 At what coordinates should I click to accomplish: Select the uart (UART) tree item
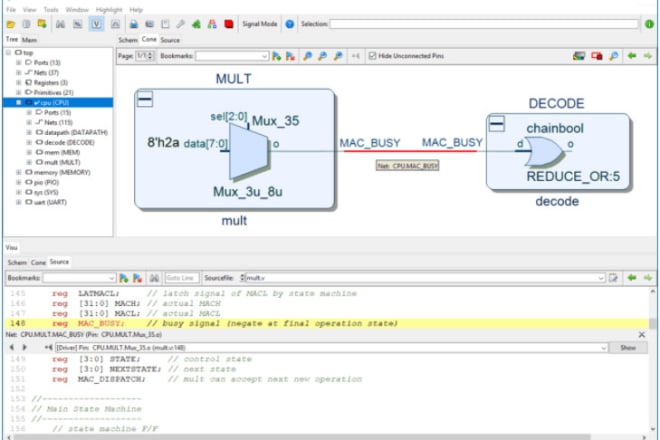click(45, 202)
